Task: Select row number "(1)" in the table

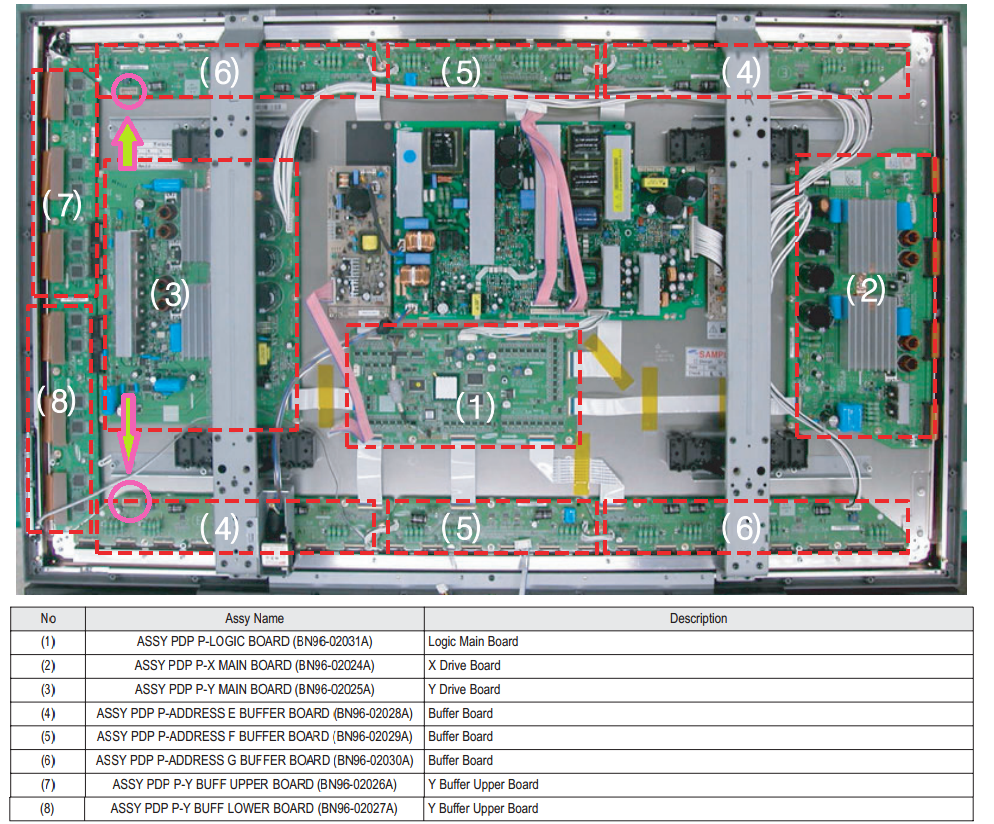Action: coord(48,642)
